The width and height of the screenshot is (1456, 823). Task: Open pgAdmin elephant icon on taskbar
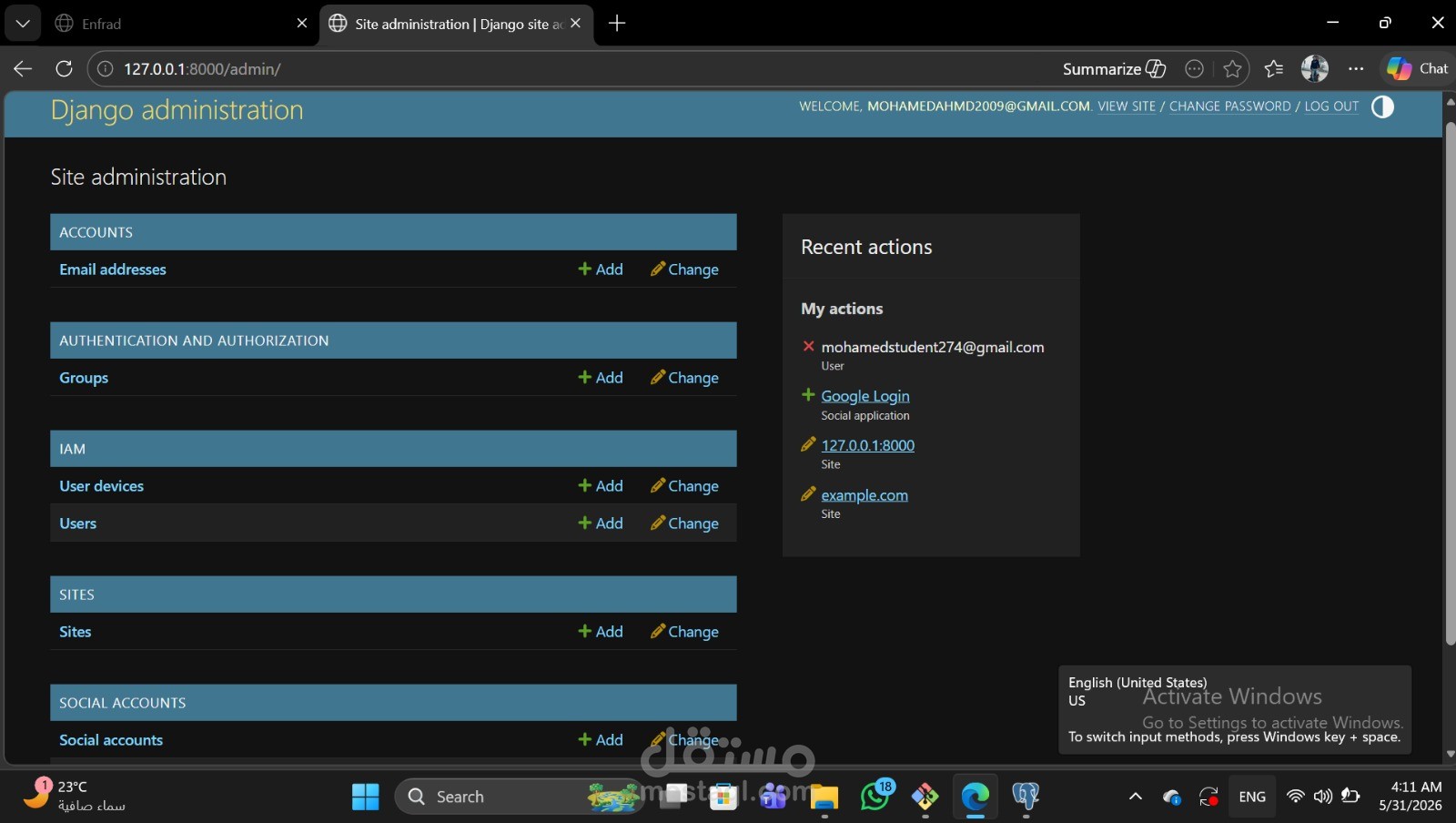click(1026, 797)
